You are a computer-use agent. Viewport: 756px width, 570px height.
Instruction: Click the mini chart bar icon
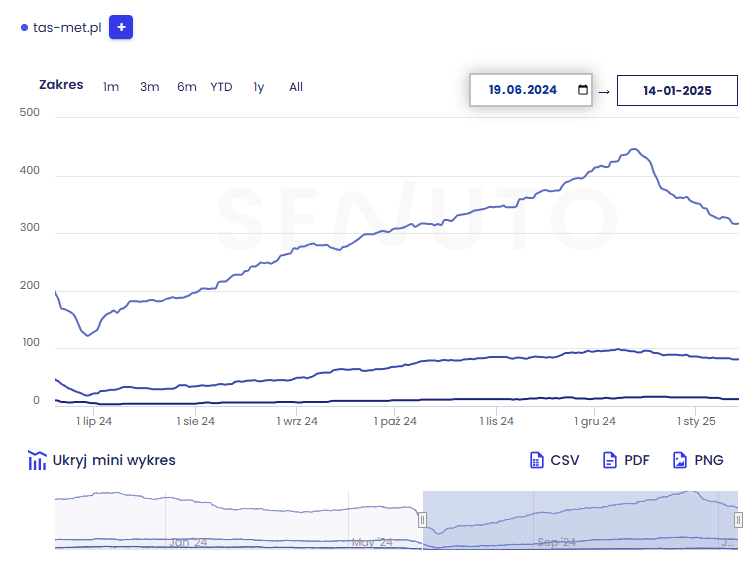37,460
